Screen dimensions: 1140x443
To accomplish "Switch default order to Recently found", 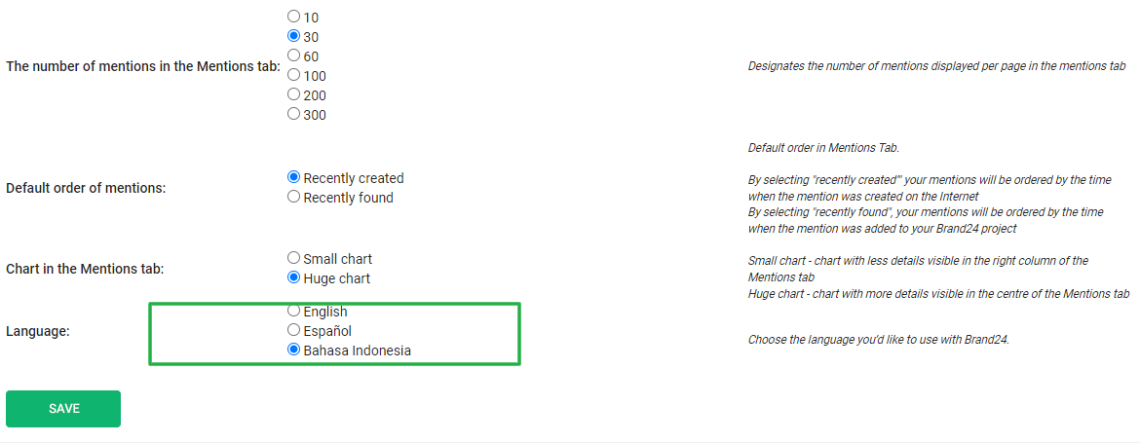I will (293, 197).
